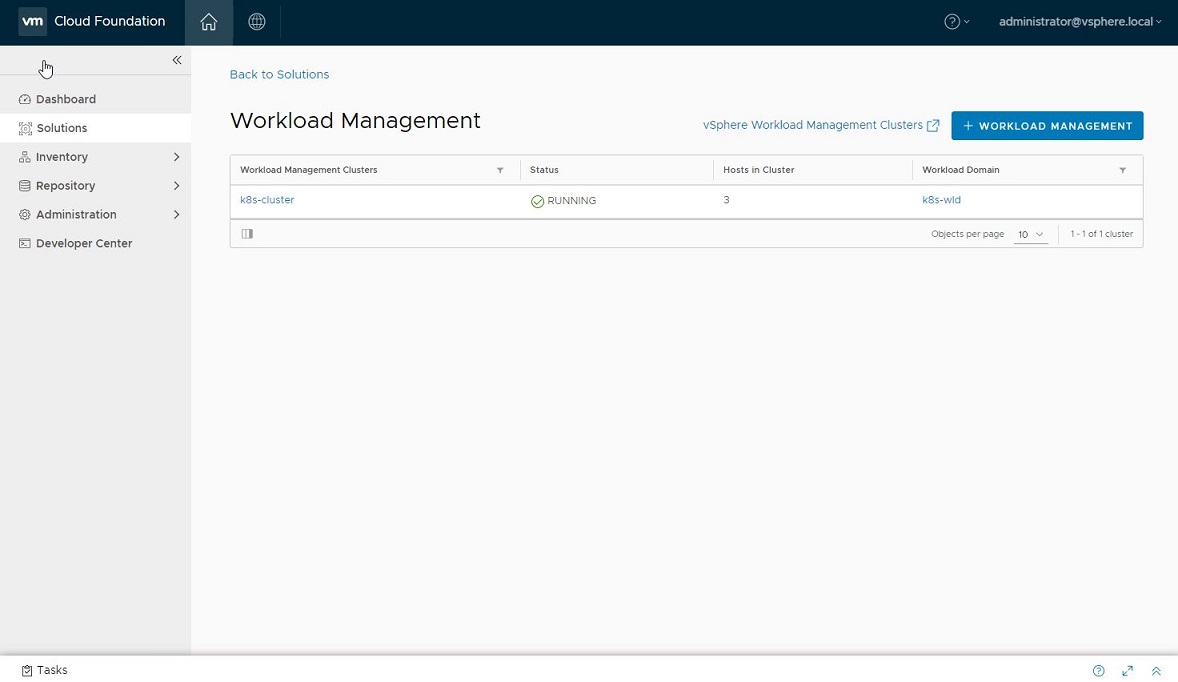1178x682 pixels.
Task: Click the Back to Solutions link
Action: click(279, 74)
